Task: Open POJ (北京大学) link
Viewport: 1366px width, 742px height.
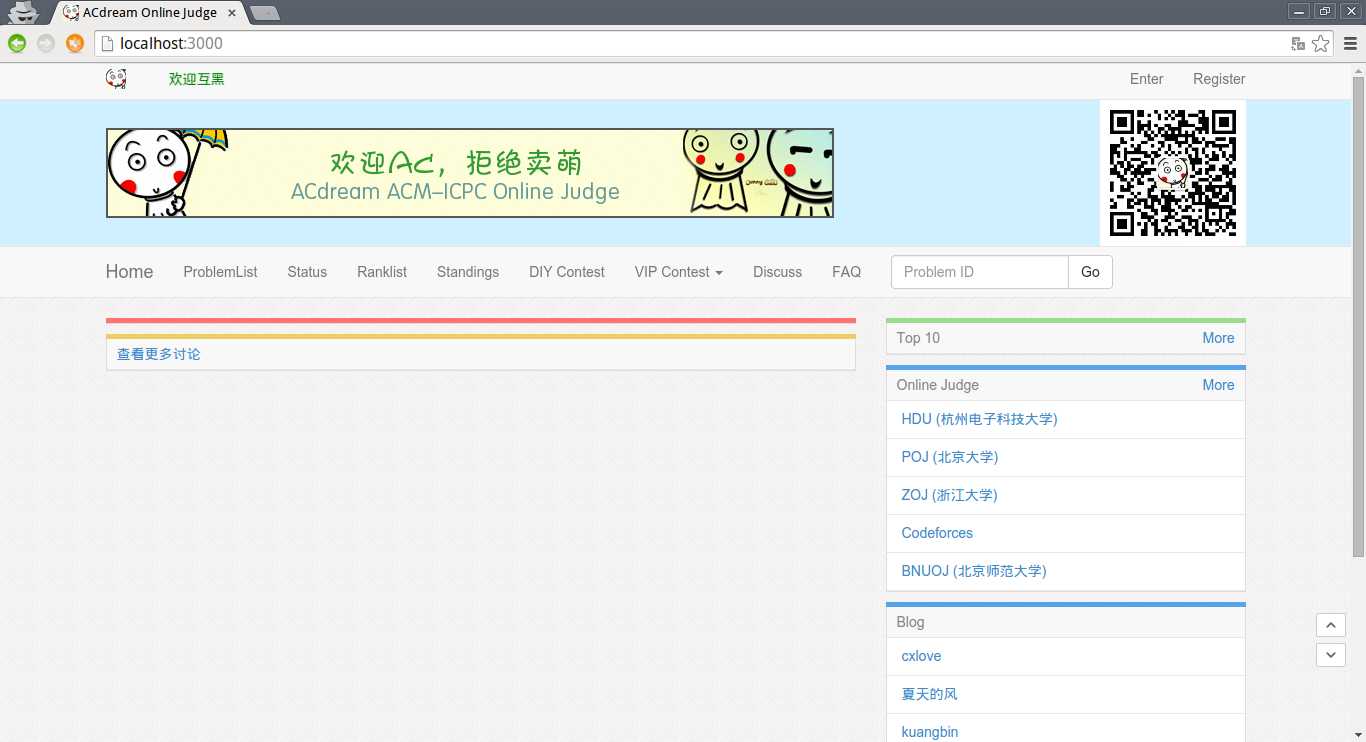Action: pos(950,457)
